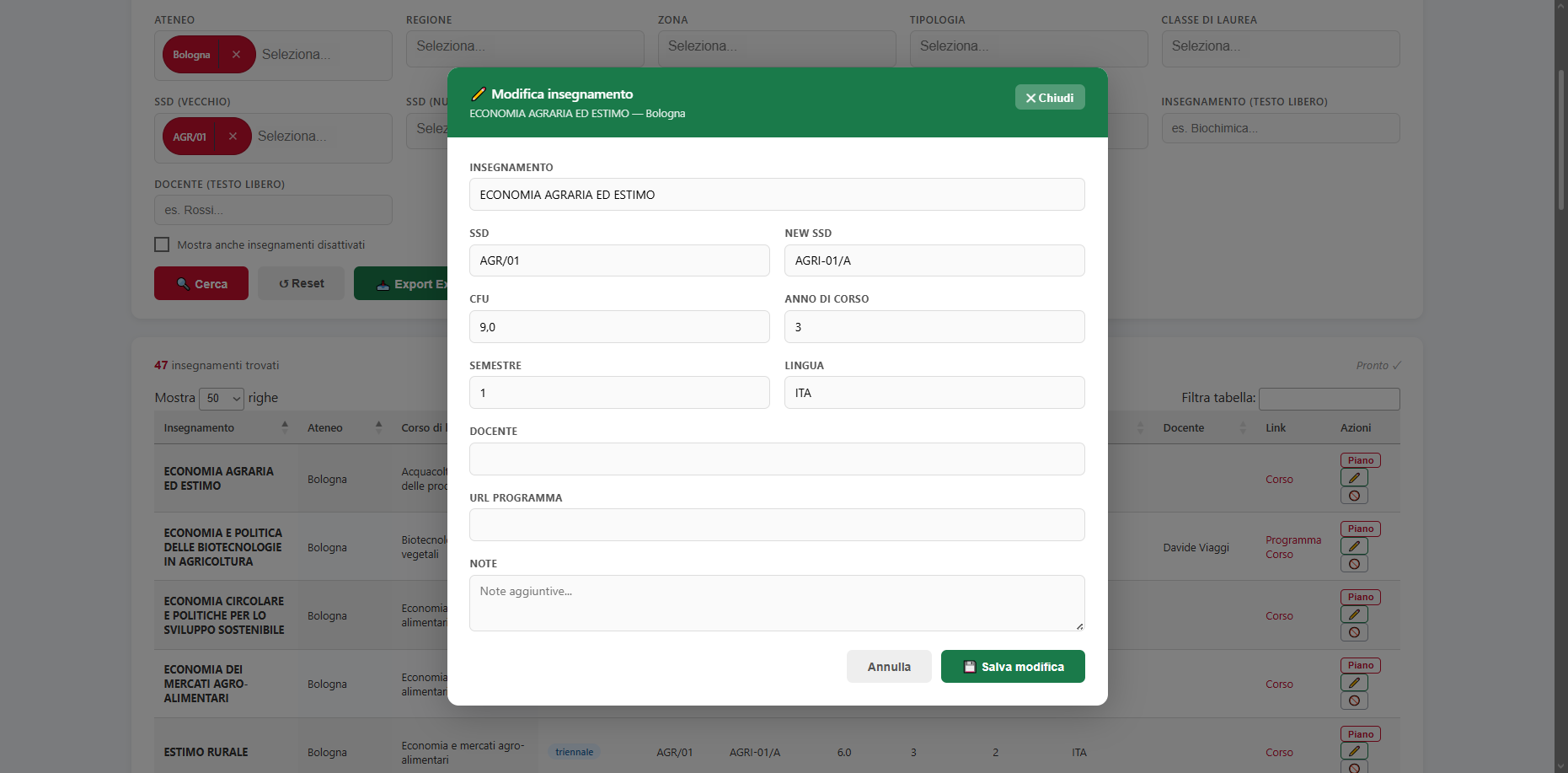1568x773 pixels.
Task: Click the triennale badge in Estimo Rurale row
Action: [x=574, y=752]
